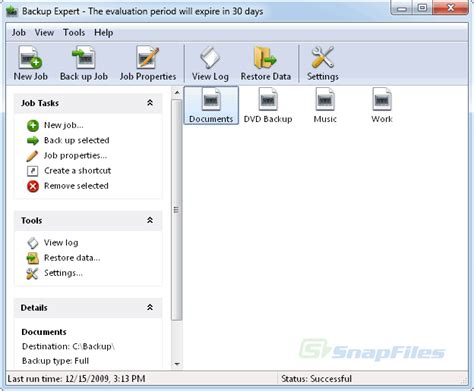Image resolution: width=474 pixels, height=391 pixels.
Task: Click 'Backup type: Full' in Details
Action: point(55,361)
